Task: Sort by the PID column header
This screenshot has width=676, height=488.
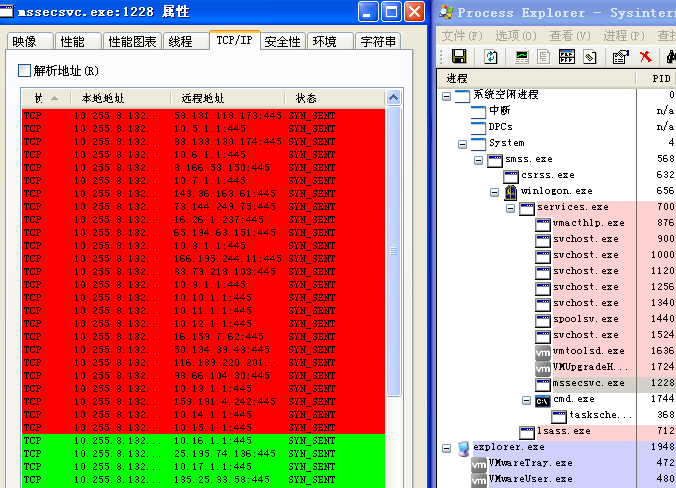Action: click(x=656, y=78)
